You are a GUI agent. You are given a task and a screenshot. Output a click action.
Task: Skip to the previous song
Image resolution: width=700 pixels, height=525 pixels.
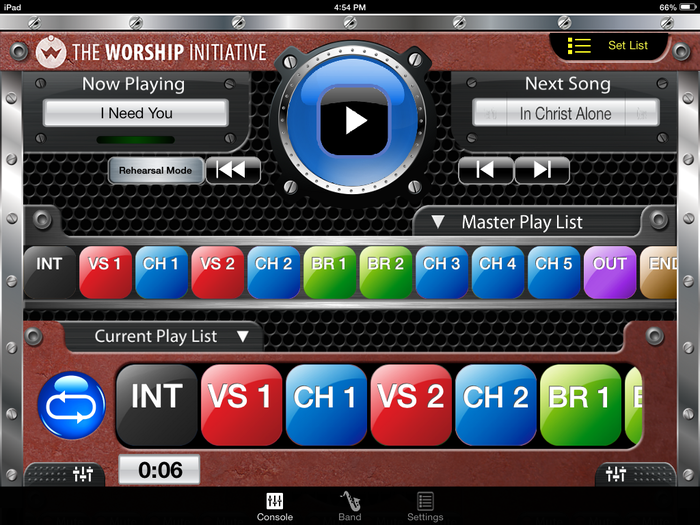[486, 170]
